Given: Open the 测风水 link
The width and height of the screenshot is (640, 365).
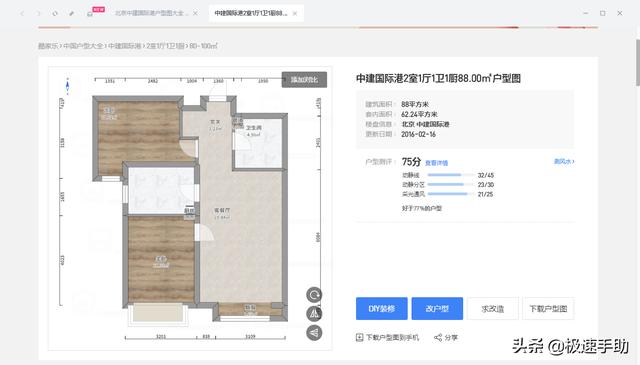Looking at the screenshot, I should (x=564, y=161).
